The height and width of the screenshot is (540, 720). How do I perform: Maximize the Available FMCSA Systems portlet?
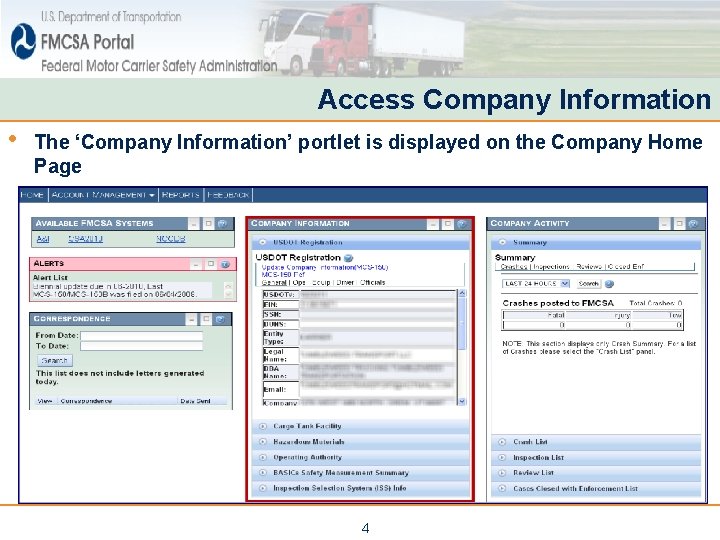coord(208,224)
